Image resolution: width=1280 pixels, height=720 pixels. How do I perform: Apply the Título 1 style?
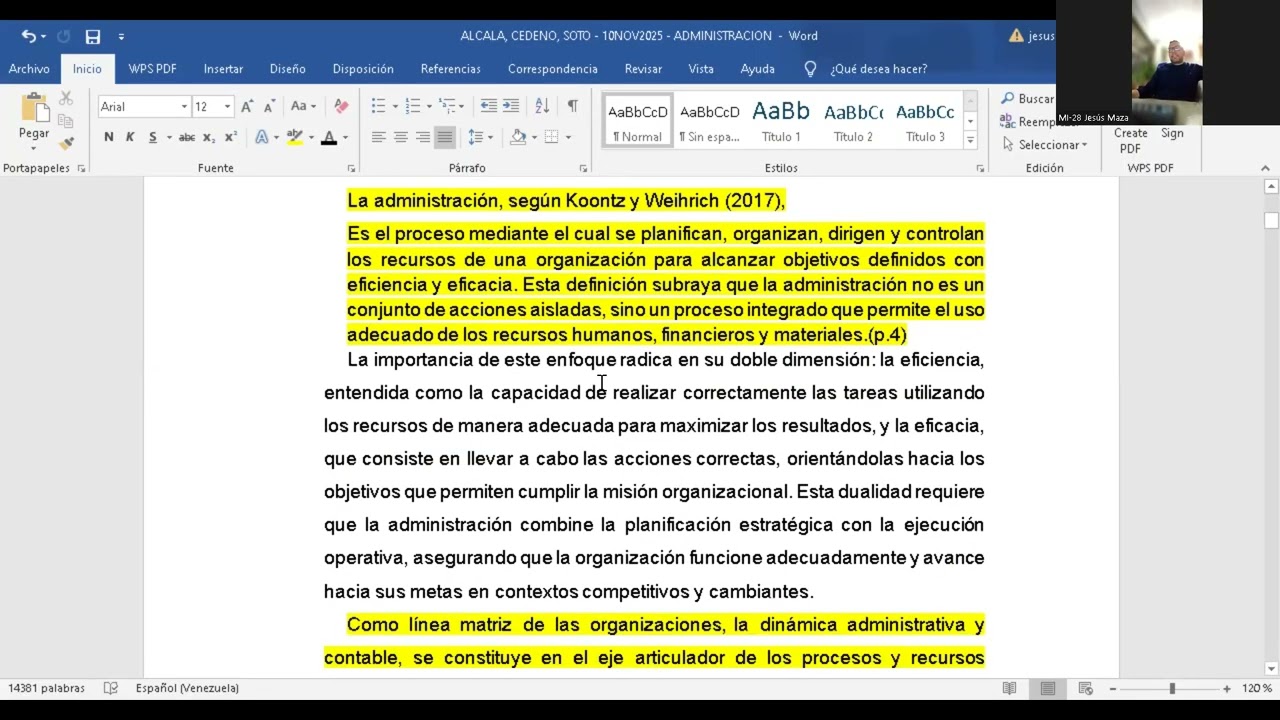pyautogui.click(x=781, y=122)
